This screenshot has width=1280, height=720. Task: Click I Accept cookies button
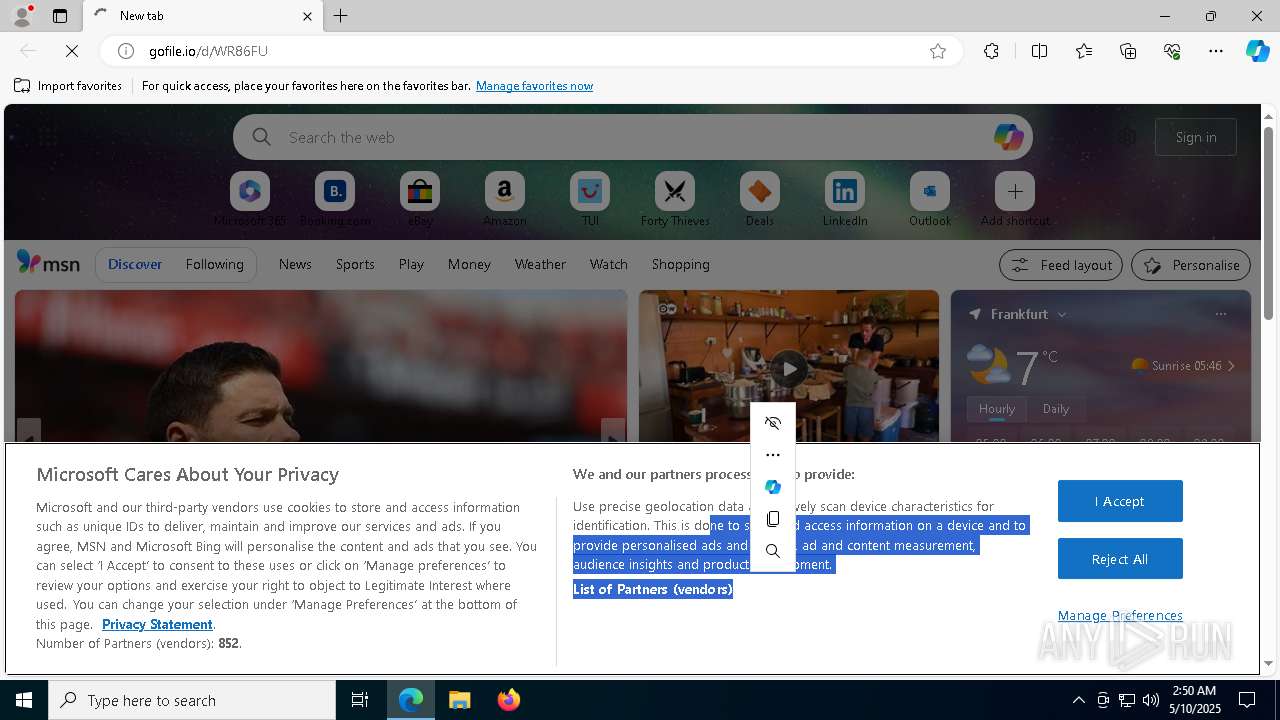[x=1120, y=501]
